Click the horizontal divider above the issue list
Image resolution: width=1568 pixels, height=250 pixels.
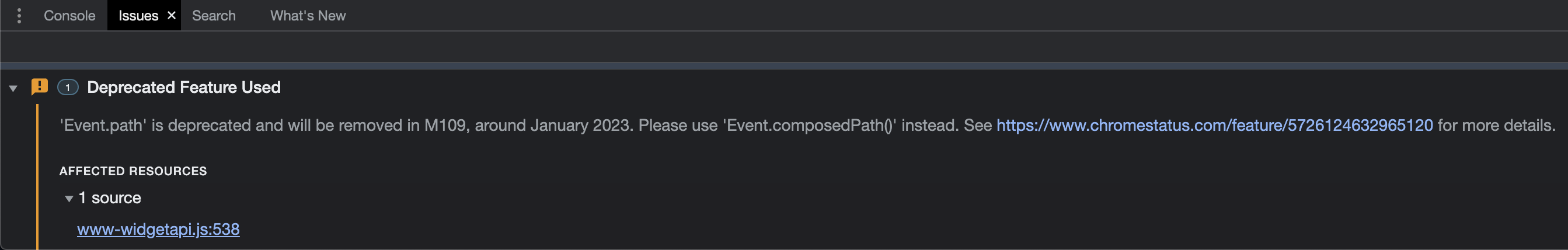784,66
